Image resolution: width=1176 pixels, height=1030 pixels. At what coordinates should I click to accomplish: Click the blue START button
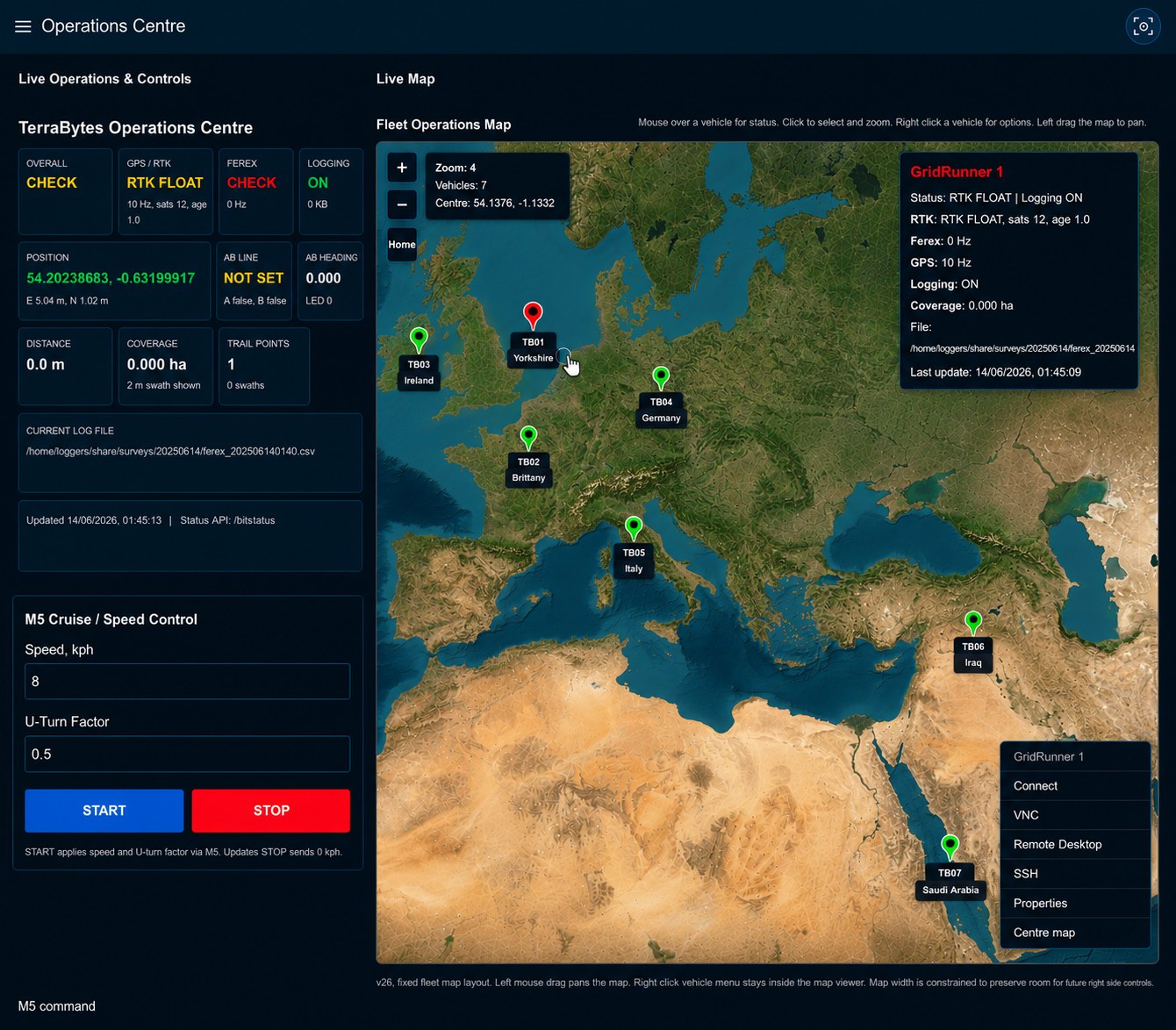[104, 811]
